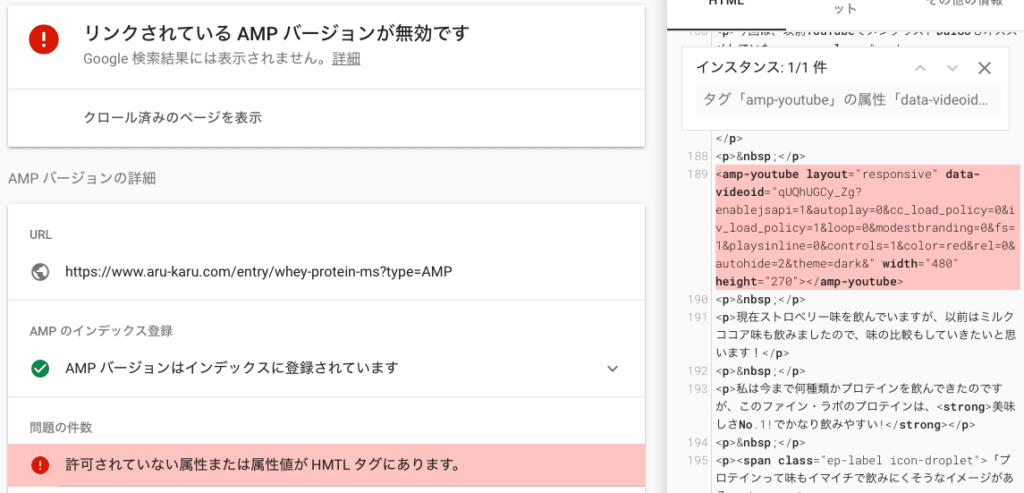This screenshot has height=493, width=1024.
Task: Click the リンクされている AMP バージョンが無効です heading
Action: tap(277, 33)
